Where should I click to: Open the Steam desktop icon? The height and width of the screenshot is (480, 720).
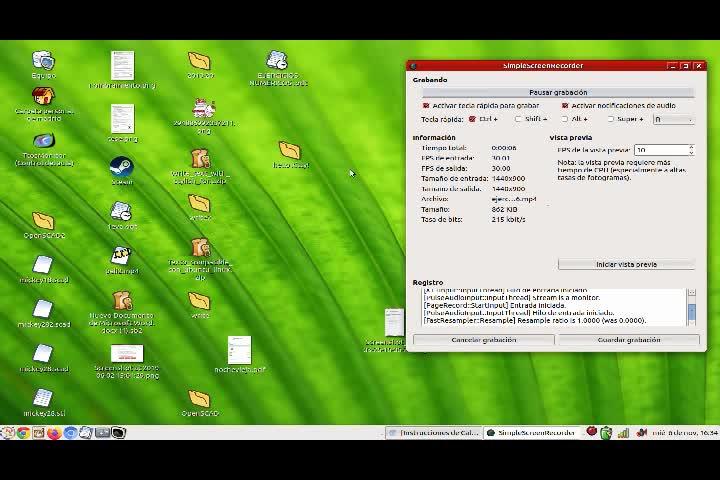click(121, 166)
